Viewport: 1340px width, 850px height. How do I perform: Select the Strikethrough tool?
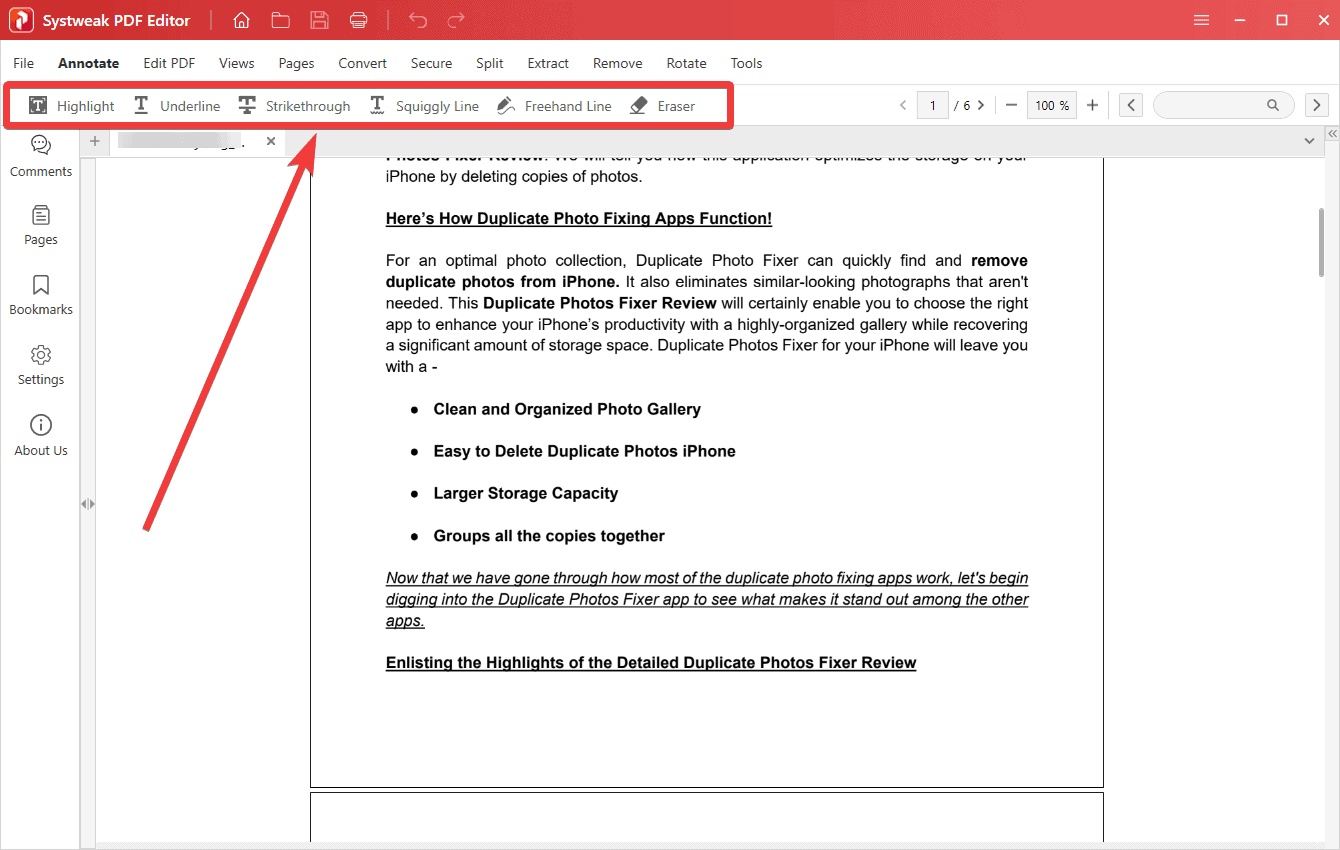point(294,105)
